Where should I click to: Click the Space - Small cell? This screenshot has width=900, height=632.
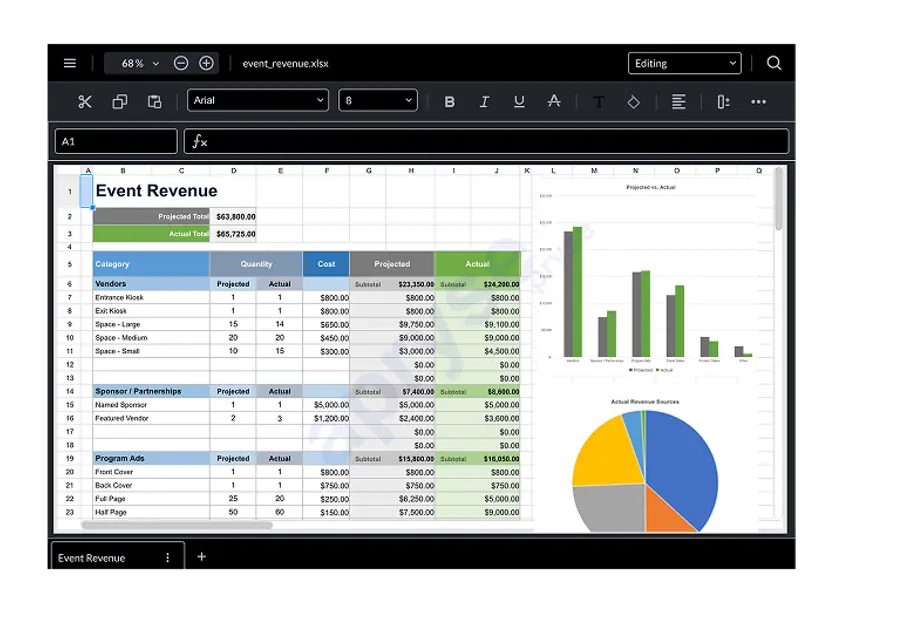pos(152,351)
